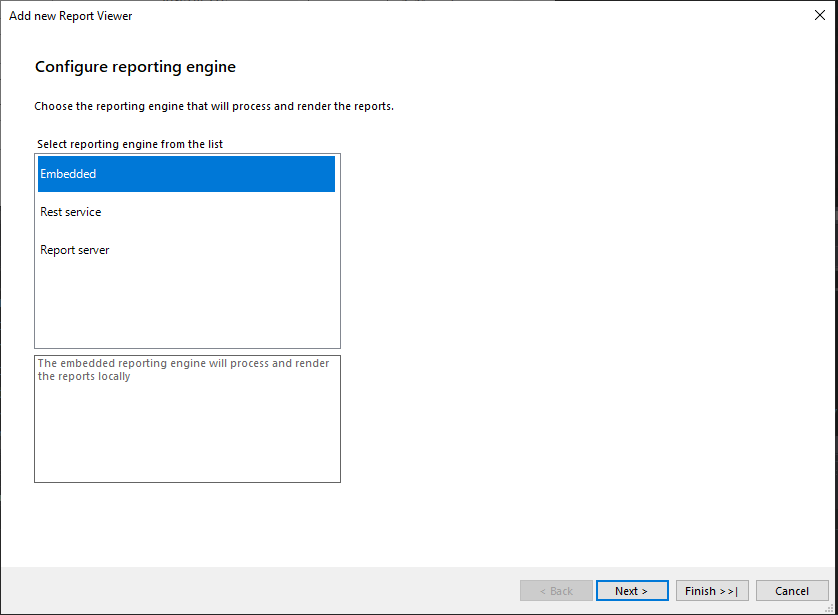Pick Report server in the engine list
The width and height of the screenshot is (838, 615).
click(75, 250)
